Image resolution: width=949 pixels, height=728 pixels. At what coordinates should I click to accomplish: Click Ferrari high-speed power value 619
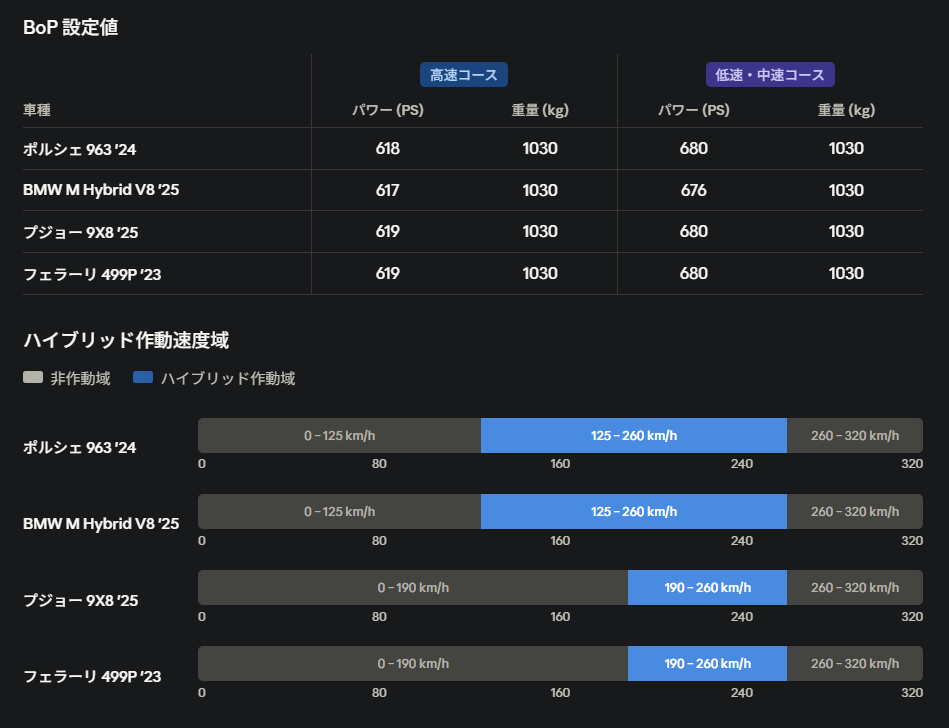coord(387,273)
